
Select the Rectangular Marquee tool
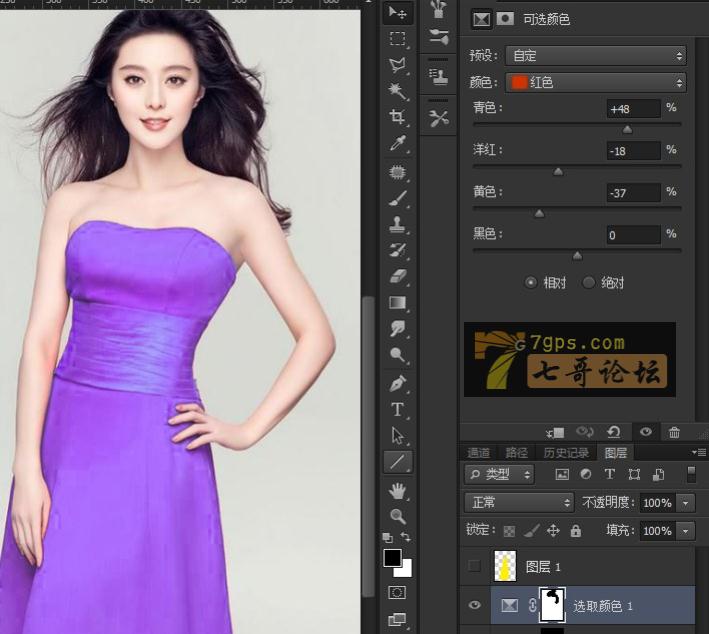tap(397, 38)
